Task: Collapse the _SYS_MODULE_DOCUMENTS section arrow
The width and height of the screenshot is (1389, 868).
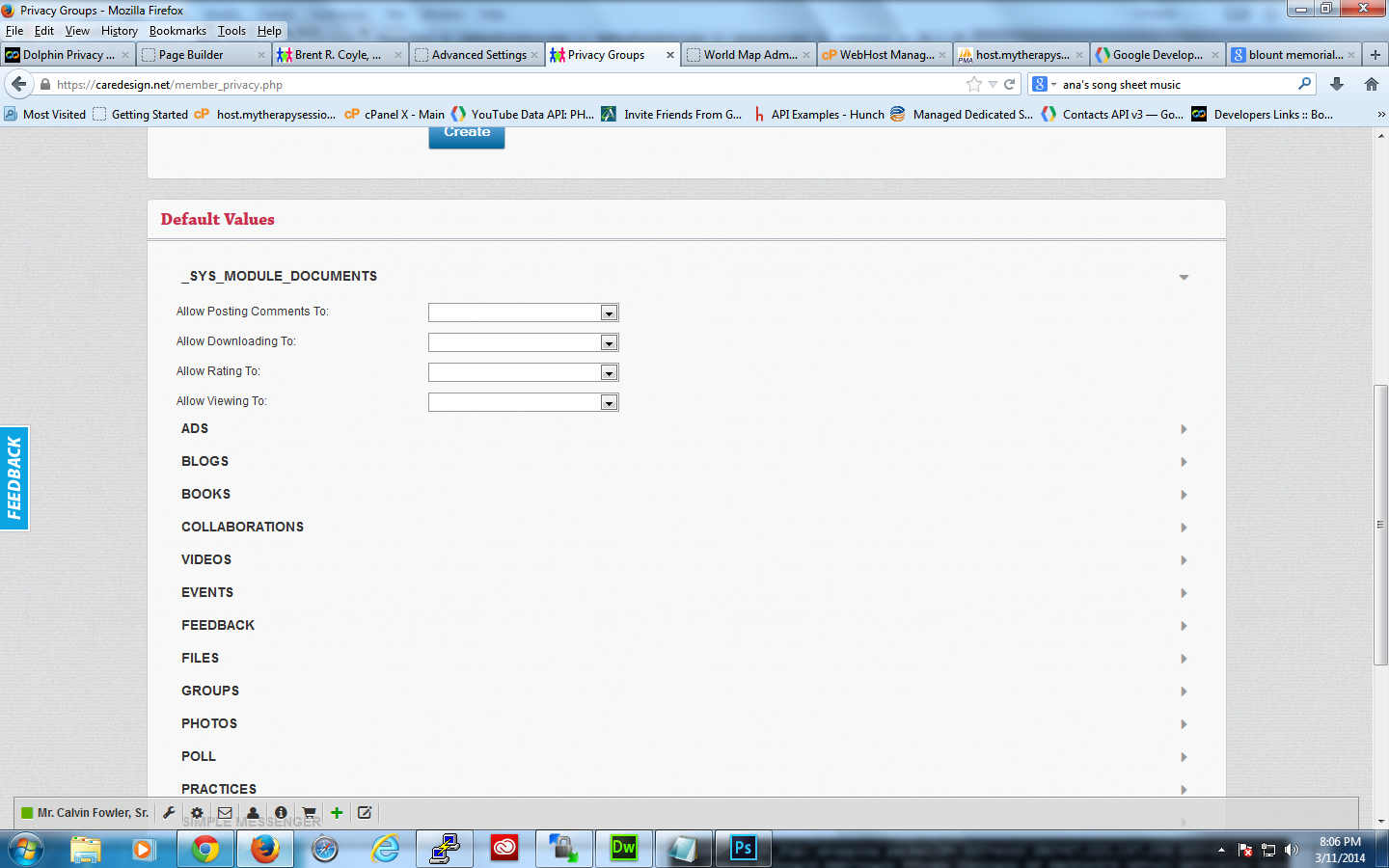Action: [1184, 277]
